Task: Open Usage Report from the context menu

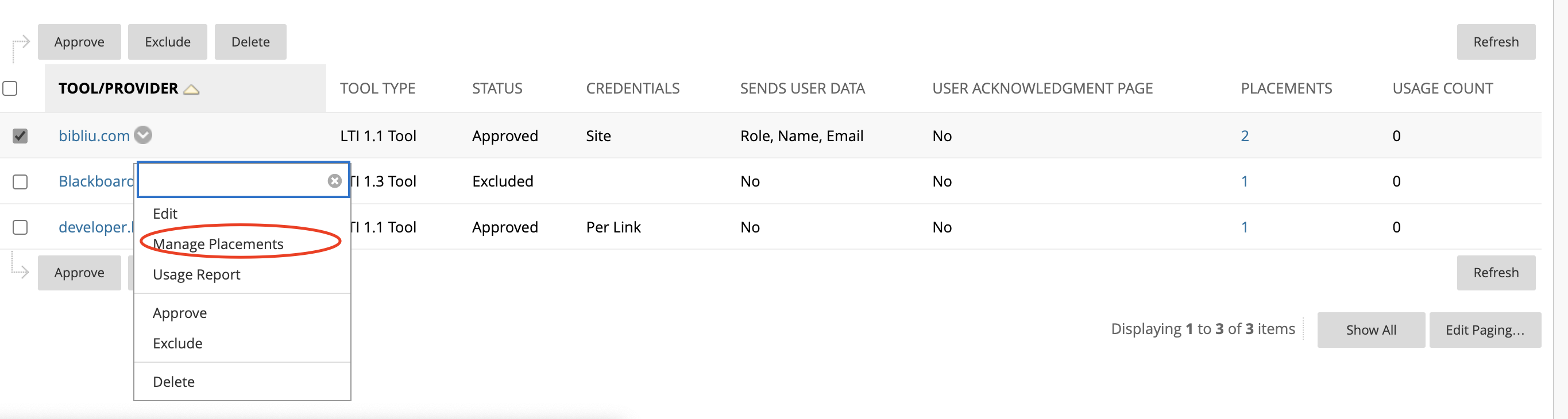Action: click(x=196, y=274)
